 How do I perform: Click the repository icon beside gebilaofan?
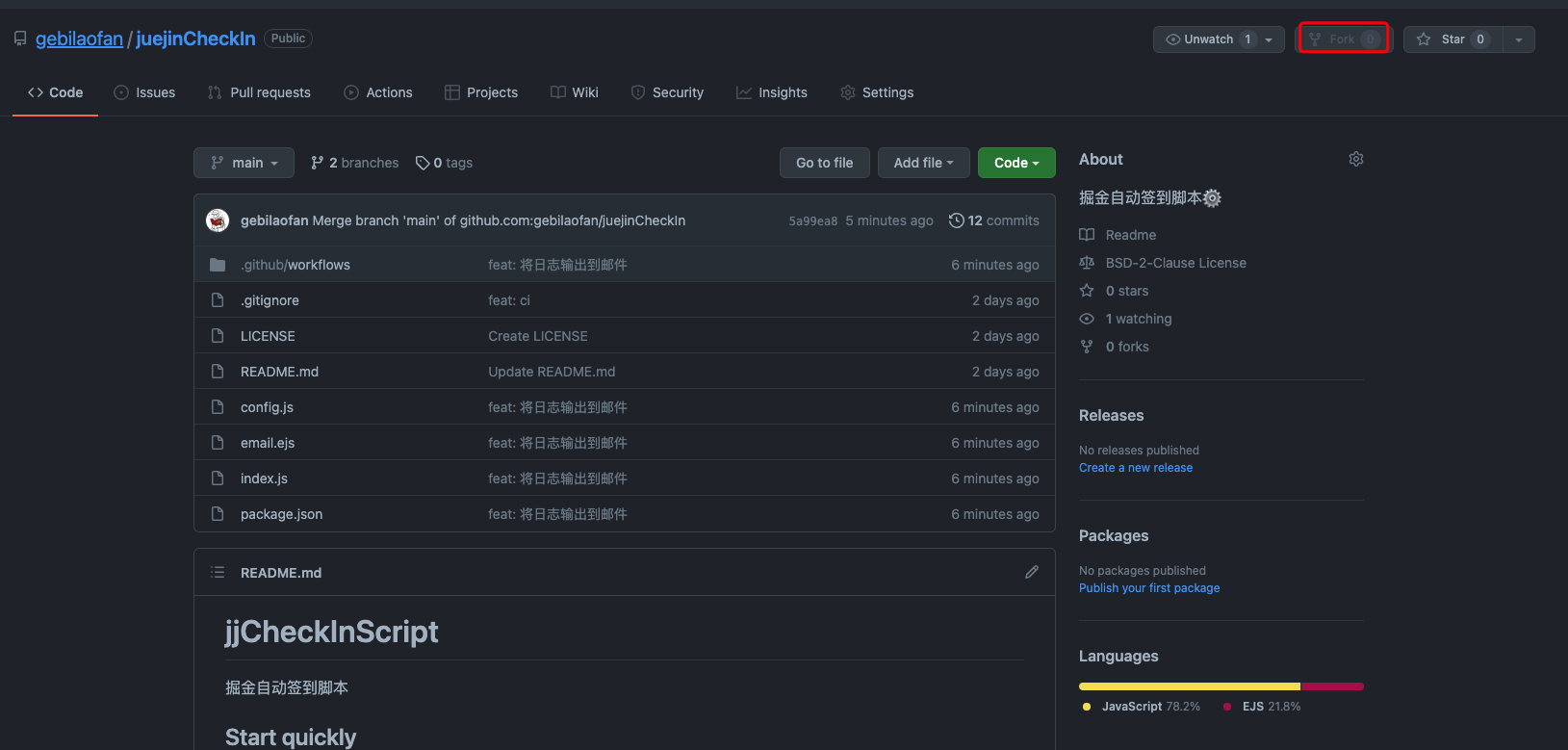pyautogui.click(x=20, y=39)
